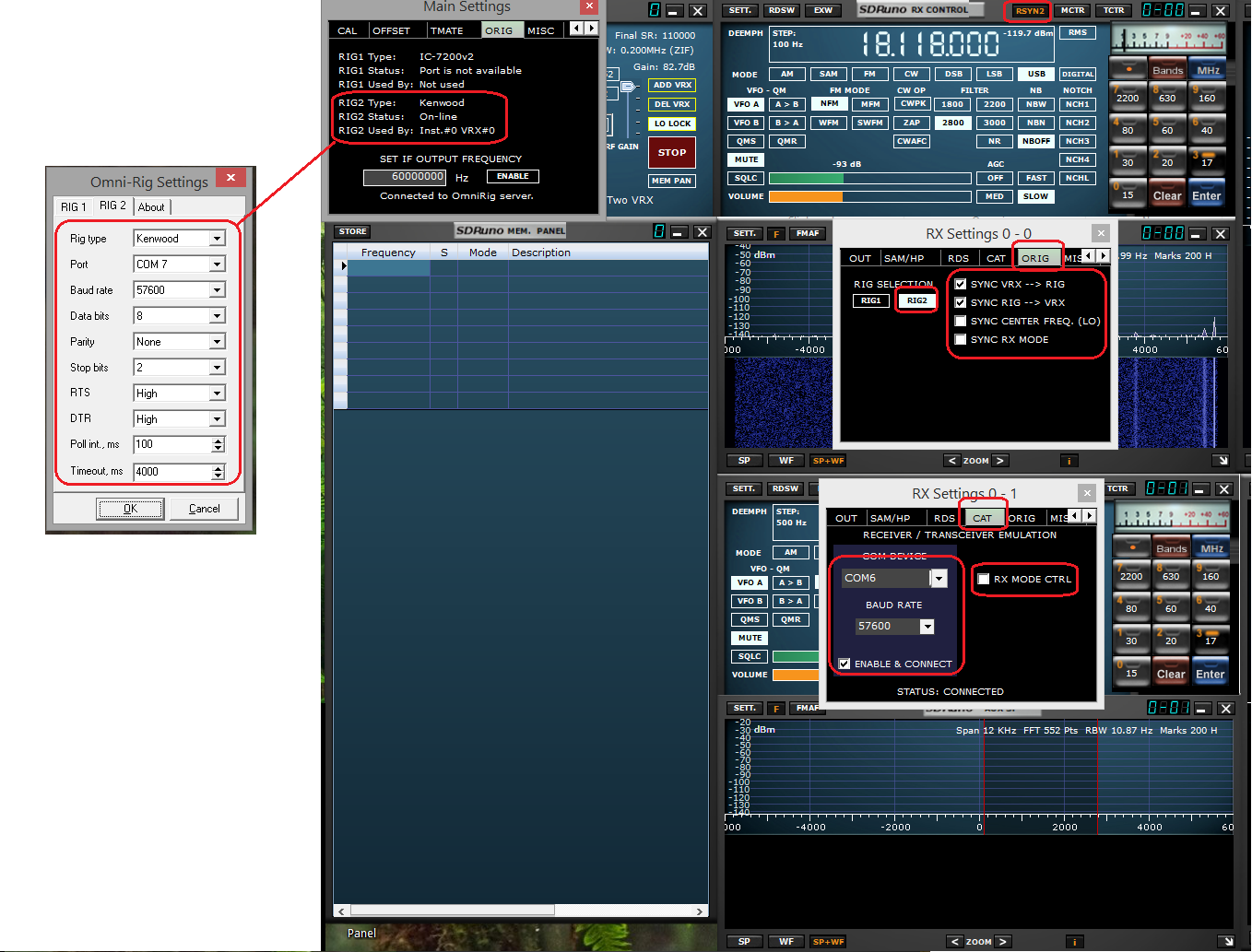The image size is (1252, 952).
Task: Open the CAL tab in Main Settings
Action: [x=348, y=30]
